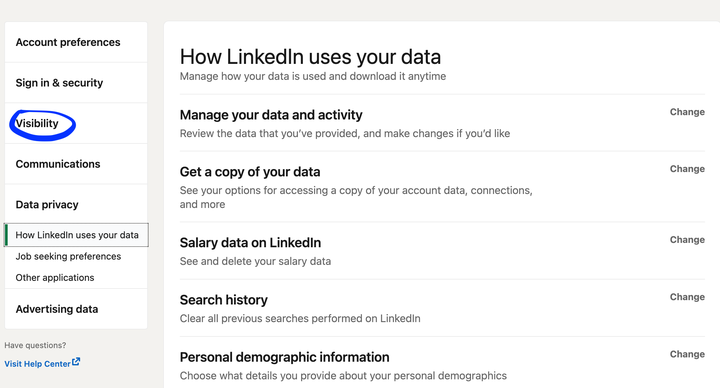This screenshot has width=720, height=388.
Task: Open the Manage your data and activity heading
Action: pyautogui.click(x=271, y=115)
